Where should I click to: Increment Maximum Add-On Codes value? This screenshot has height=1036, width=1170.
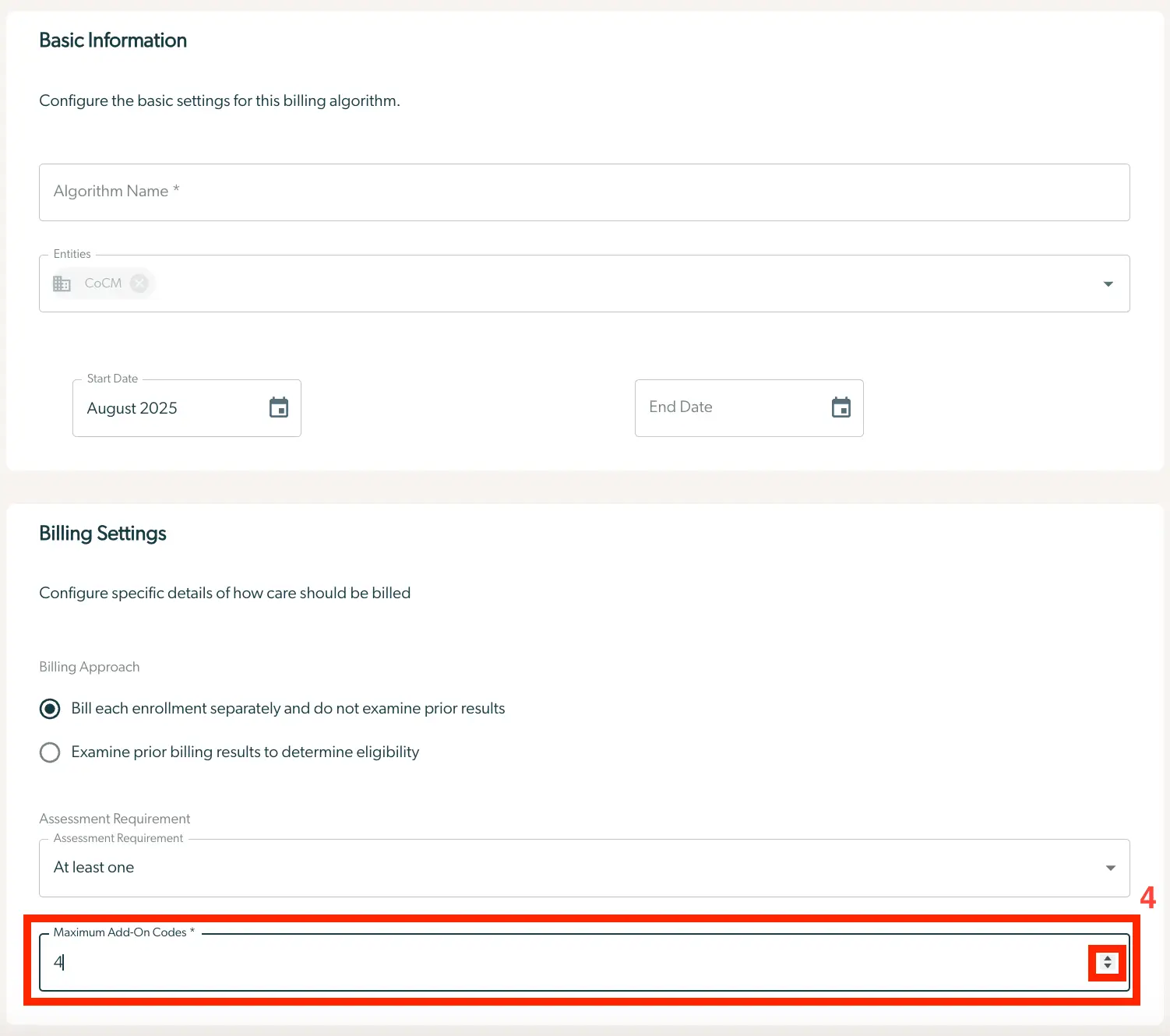[x=1107, y=957]
